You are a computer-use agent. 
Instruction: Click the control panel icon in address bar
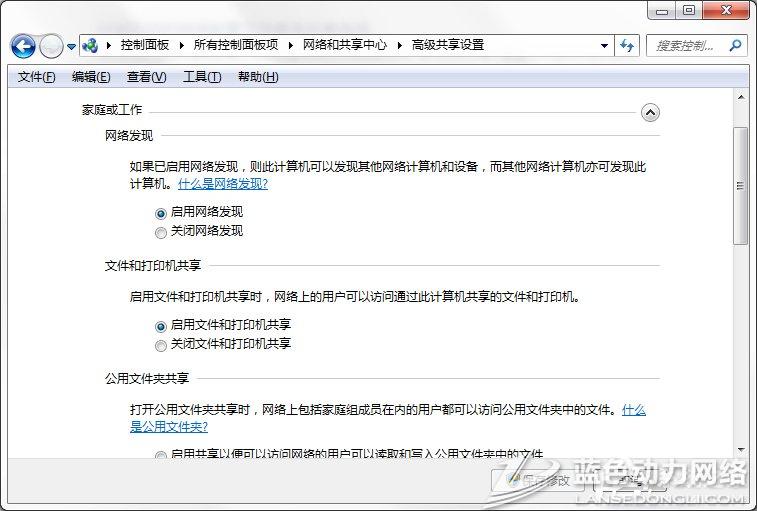pos(91,45)
